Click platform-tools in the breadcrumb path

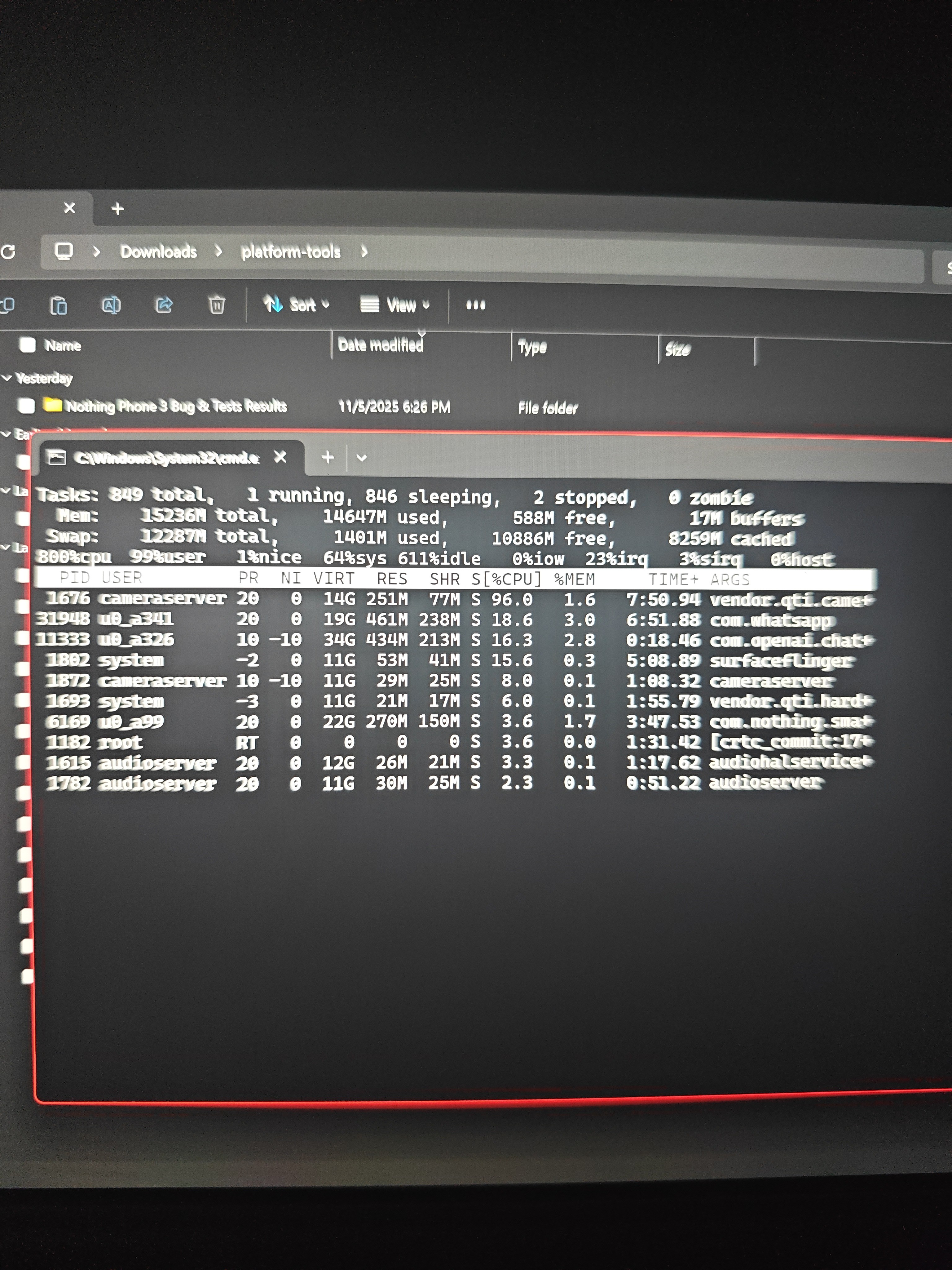290,251
